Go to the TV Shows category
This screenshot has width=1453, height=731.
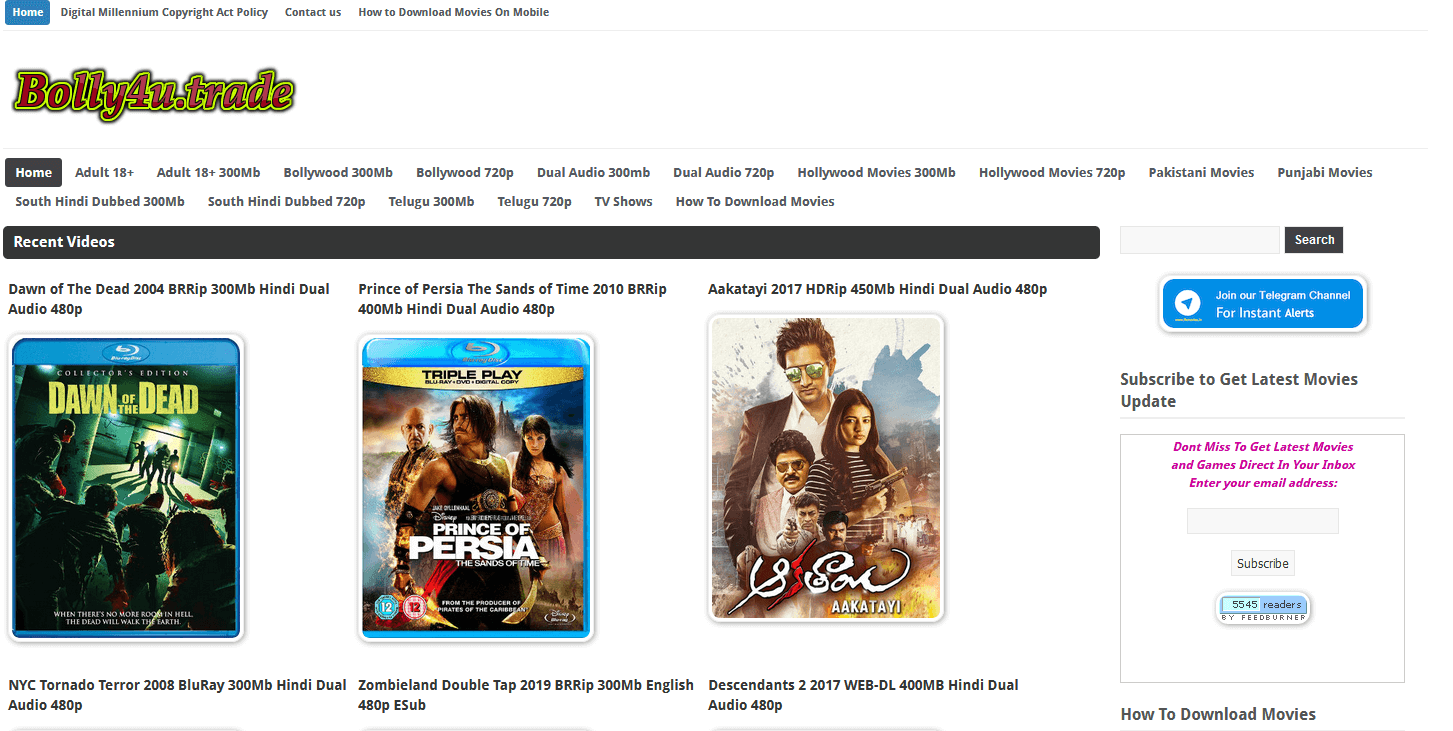pyautogui.click(x=623, y=201)
